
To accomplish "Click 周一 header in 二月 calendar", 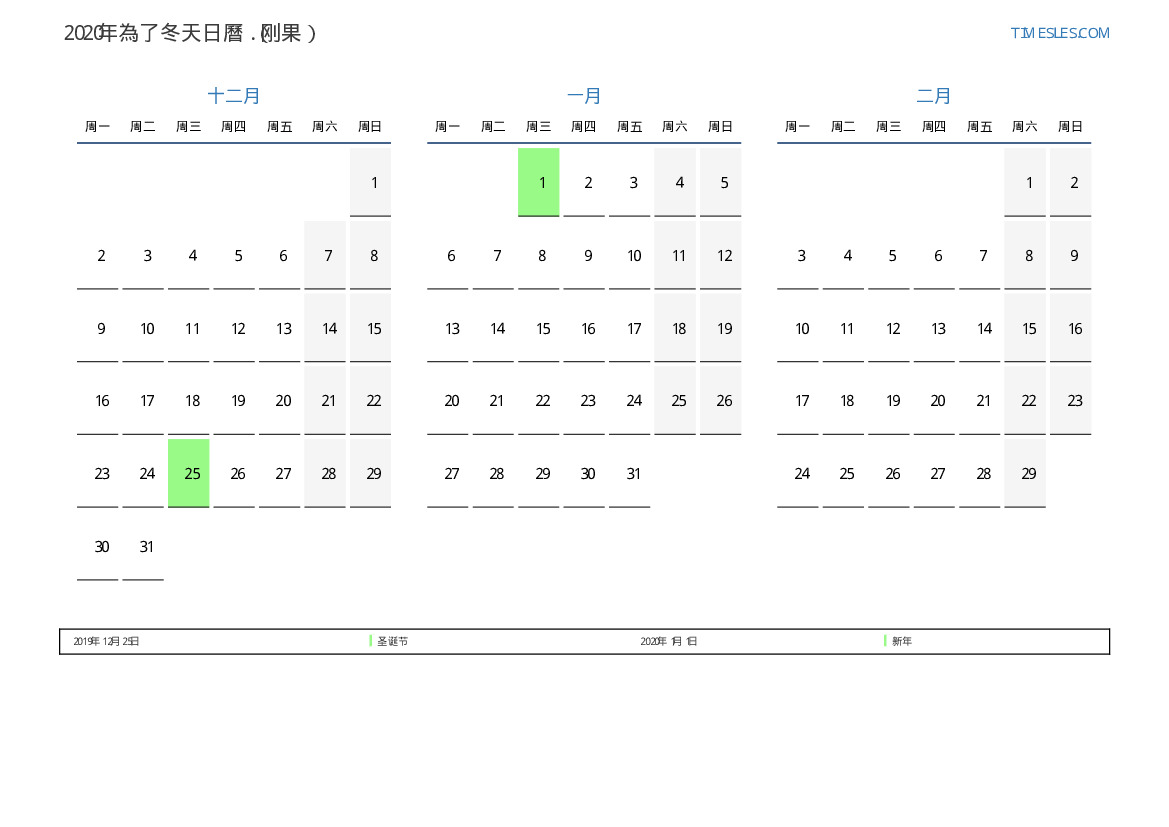I will (x=797, y=127).
